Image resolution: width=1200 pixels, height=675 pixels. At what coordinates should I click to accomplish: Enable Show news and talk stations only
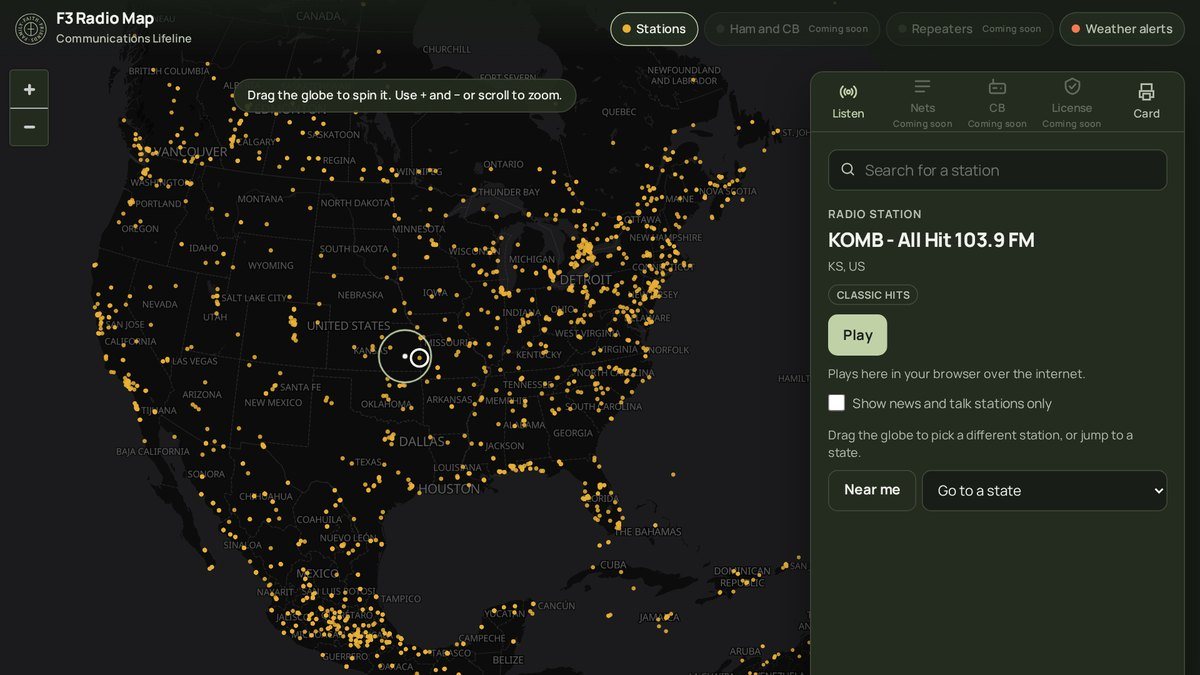(x=837, y=403)
